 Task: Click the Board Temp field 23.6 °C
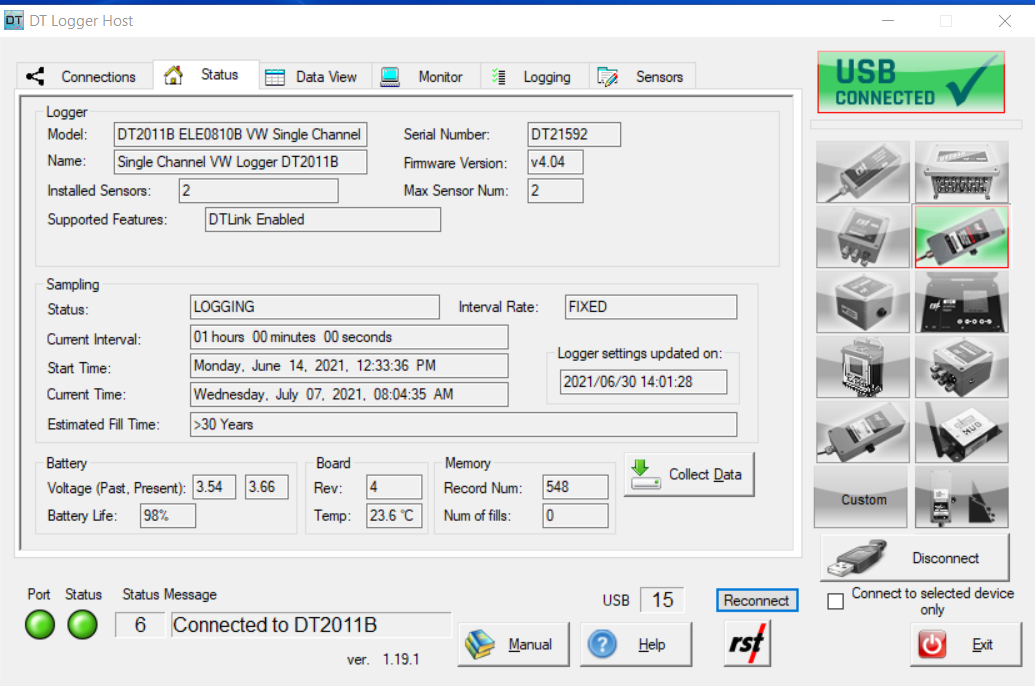coord(394,516)
